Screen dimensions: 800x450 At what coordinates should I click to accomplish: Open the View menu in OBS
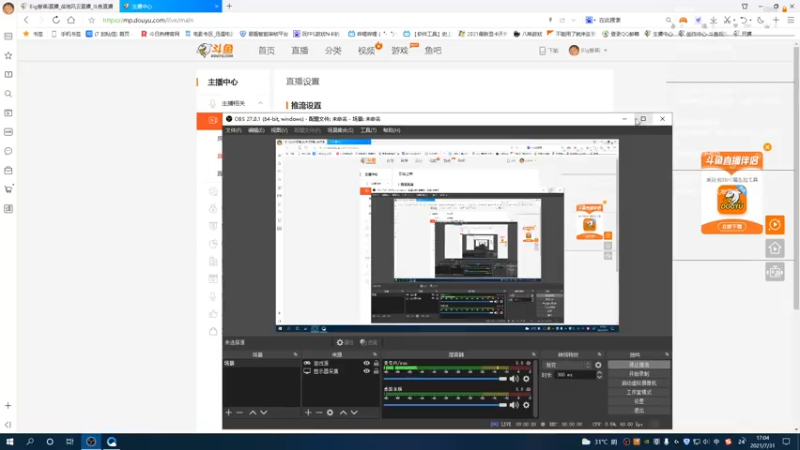279,130
